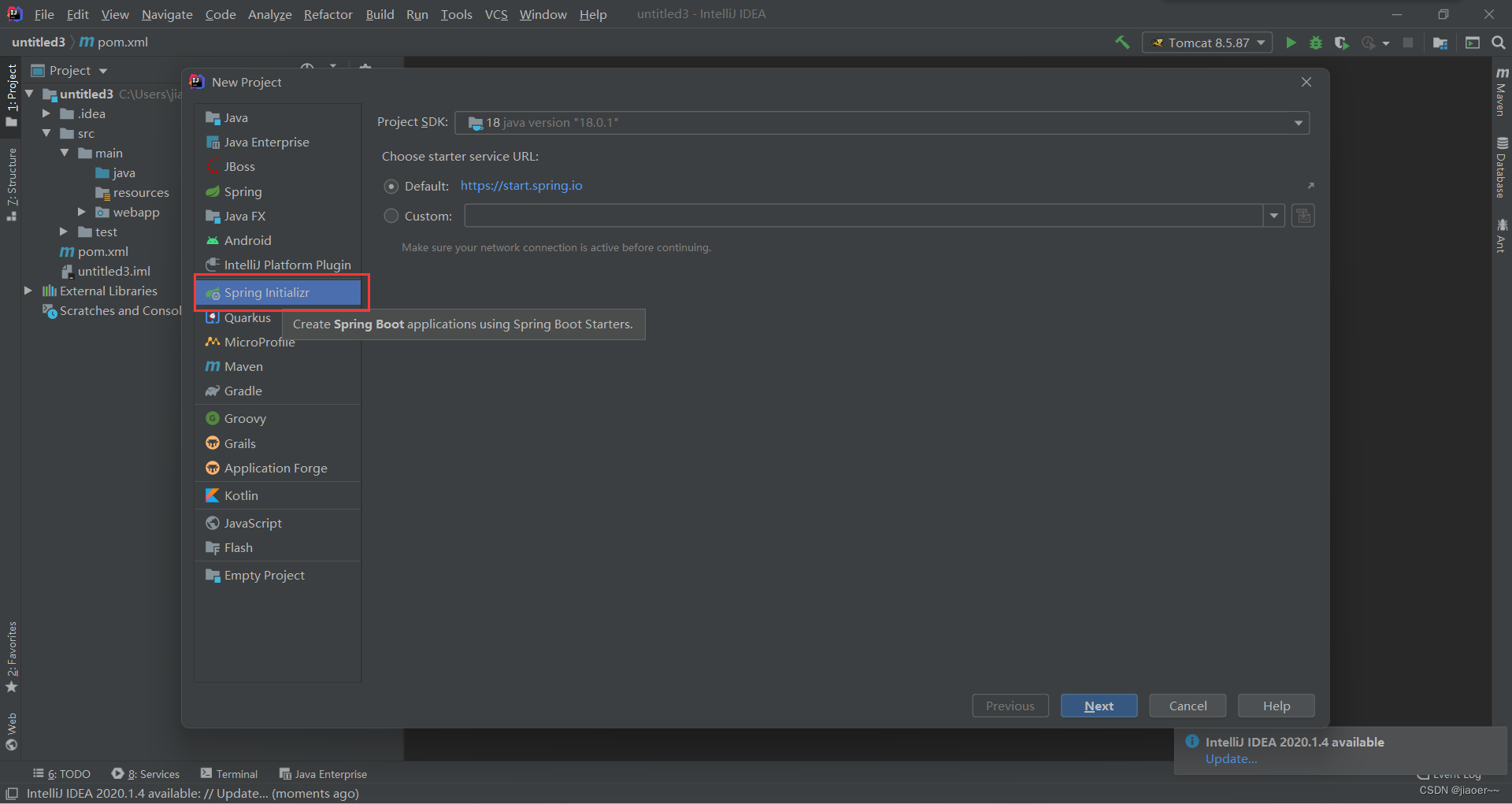Select Empty Project type
This screenshot has height=804, width=1512.
[278, 575]
